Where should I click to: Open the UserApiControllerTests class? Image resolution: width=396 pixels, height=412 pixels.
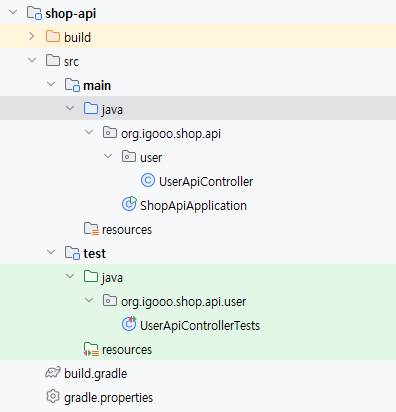tap(200, 326)
